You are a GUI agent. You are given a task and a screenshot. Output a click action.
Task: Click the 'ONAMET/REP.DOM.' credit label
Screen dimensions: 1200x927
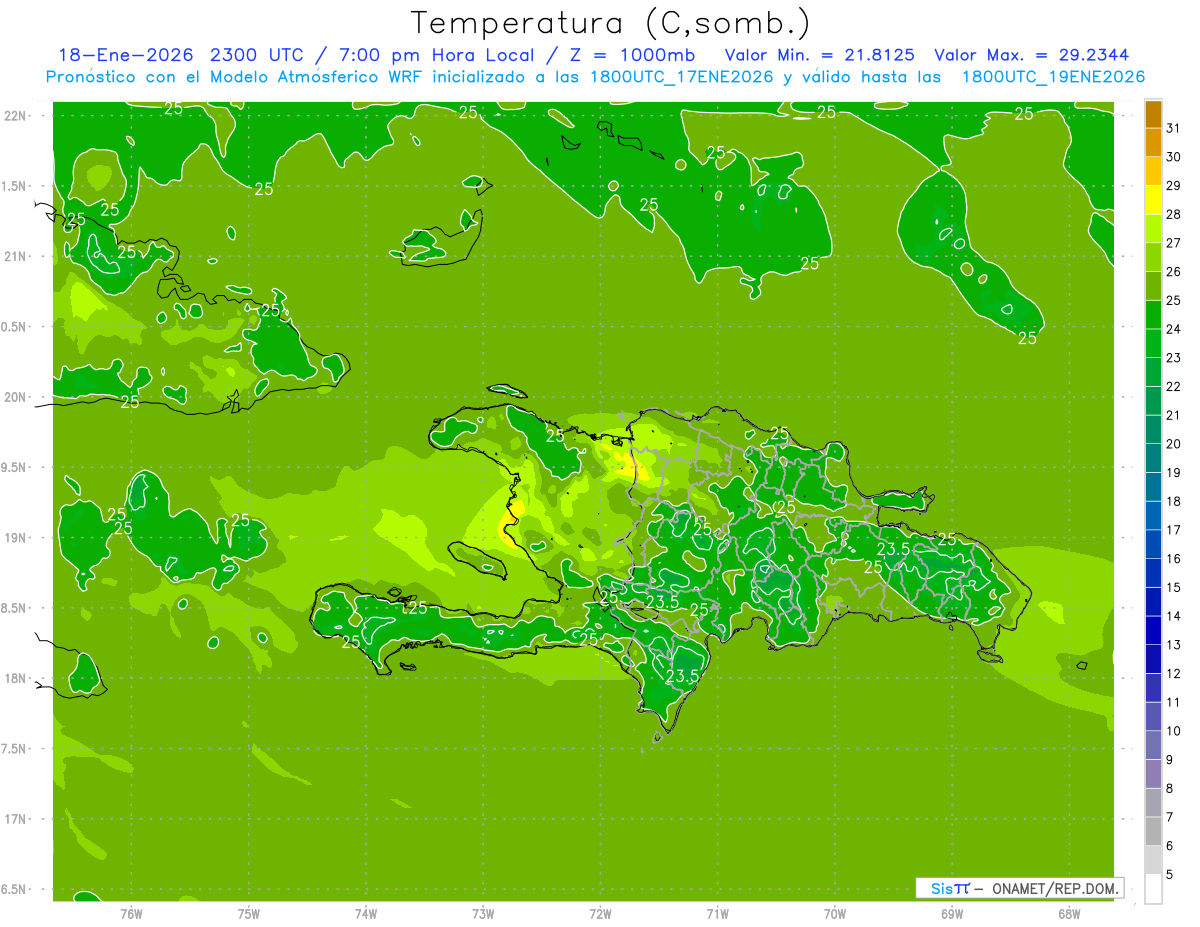pyautogui.click(x=1056, y=888)
